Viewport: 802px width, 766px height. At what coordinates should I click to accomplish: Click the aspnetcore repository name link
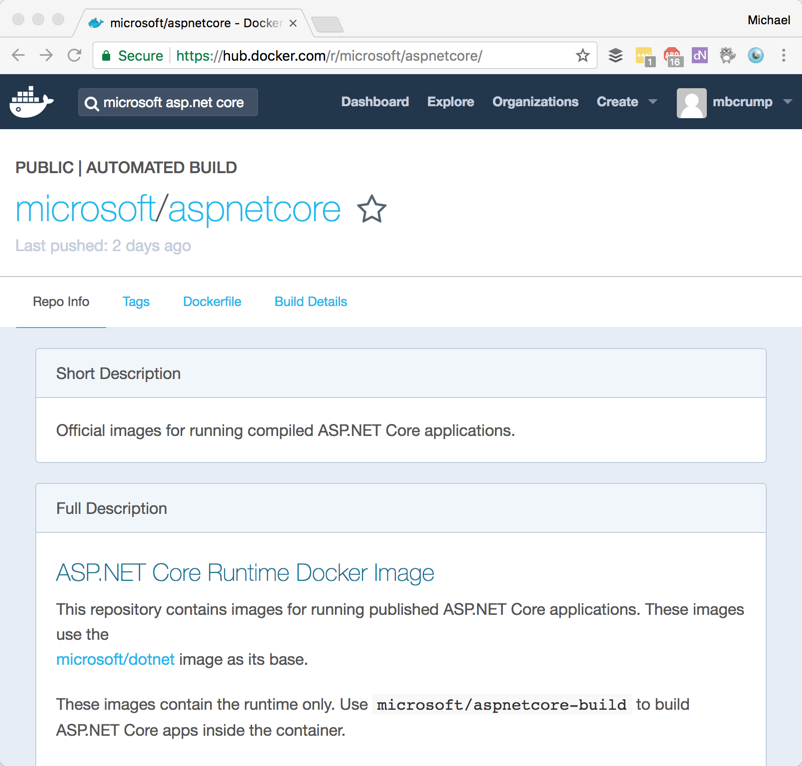click(x=254, y=210)
